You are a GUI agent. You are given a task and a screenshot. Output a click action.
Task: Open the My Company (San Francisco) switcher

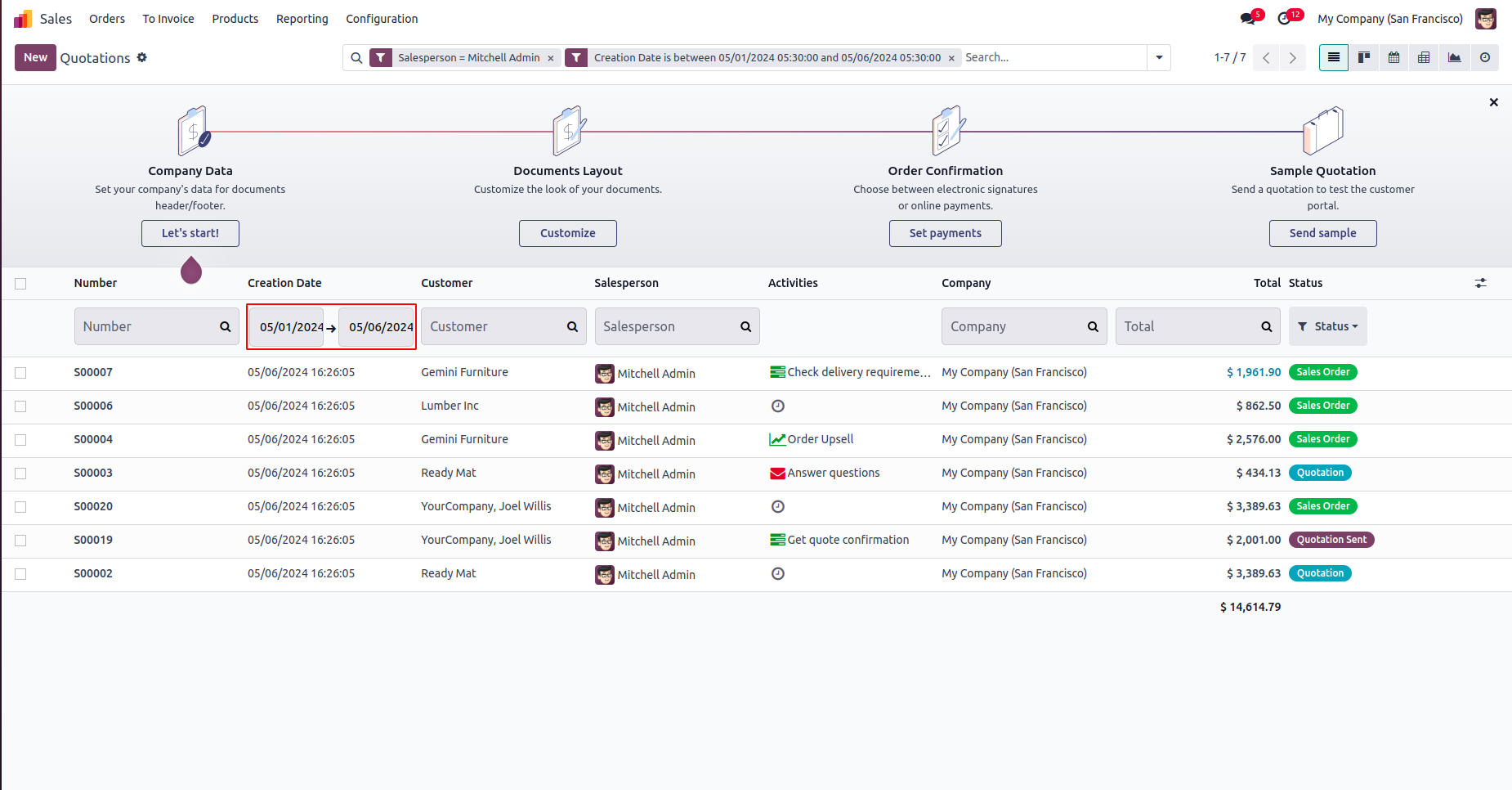coord(1389,19)
